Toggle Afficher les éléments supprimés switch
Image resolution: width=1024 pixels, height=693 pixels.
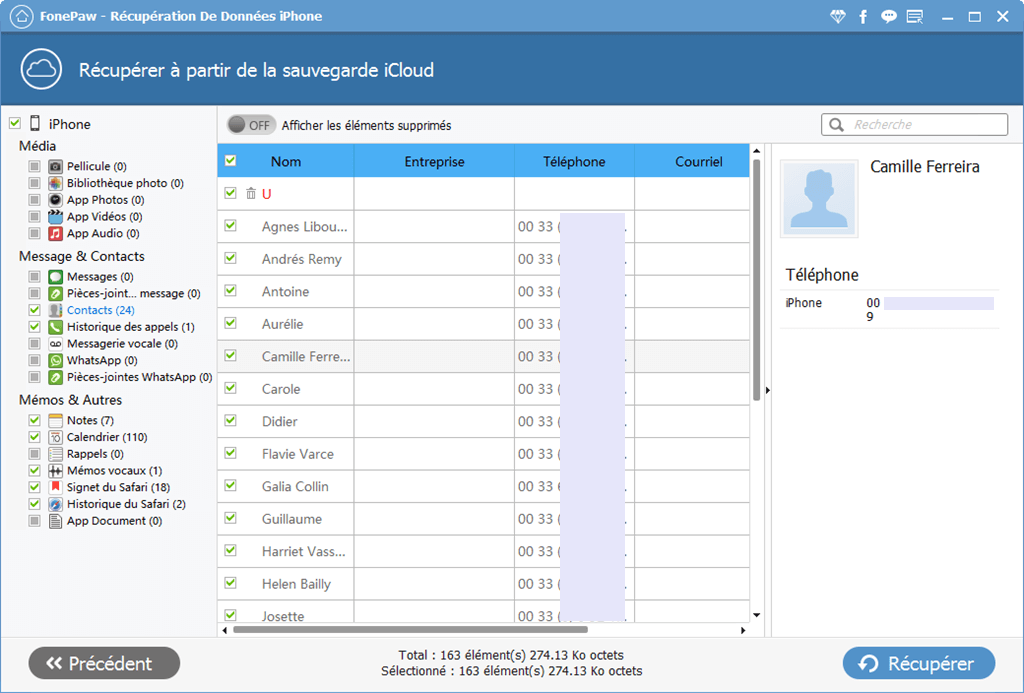[251, 125]
